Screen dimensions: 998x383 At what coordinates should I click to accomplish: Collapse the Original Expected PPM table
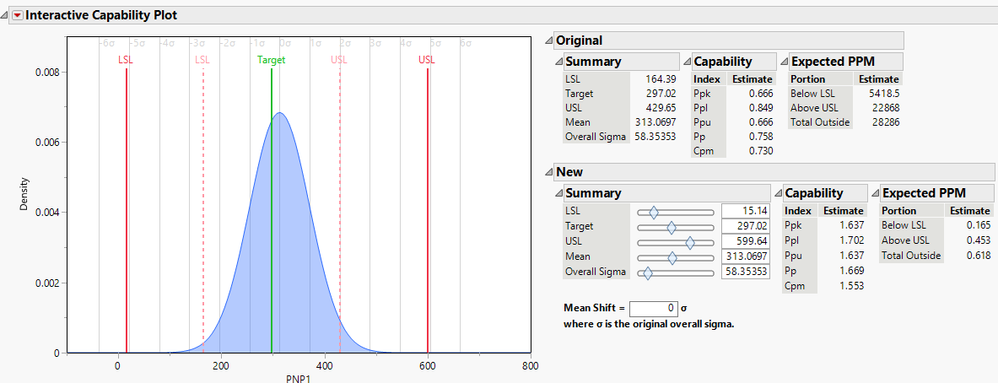[x=785, y=62]
